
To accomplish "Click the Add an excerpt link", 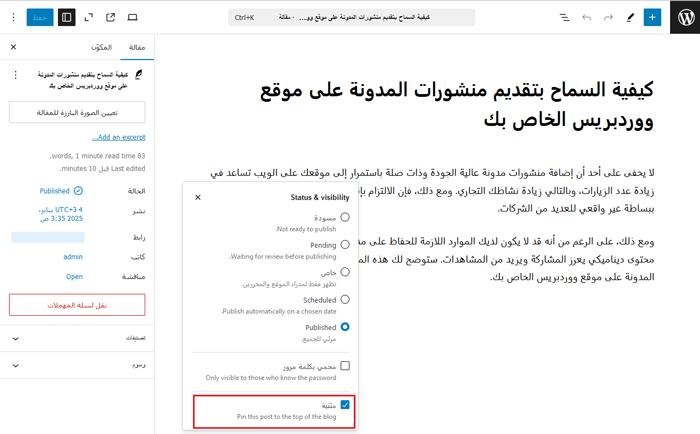I will click(118, 137).
